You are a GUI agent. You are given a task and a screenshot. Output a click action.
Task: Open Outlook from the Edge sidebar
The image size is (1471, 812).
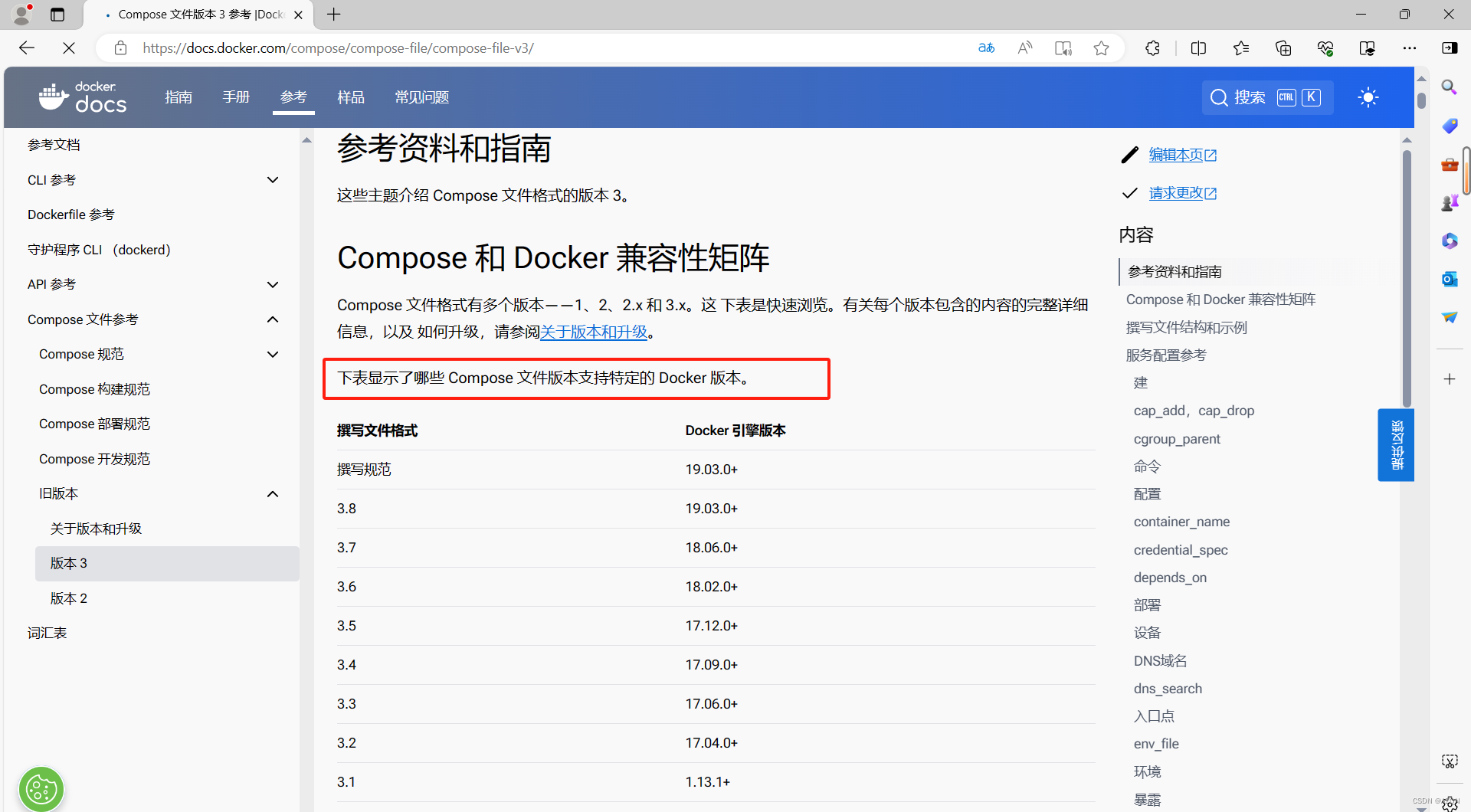point(1450,279)
